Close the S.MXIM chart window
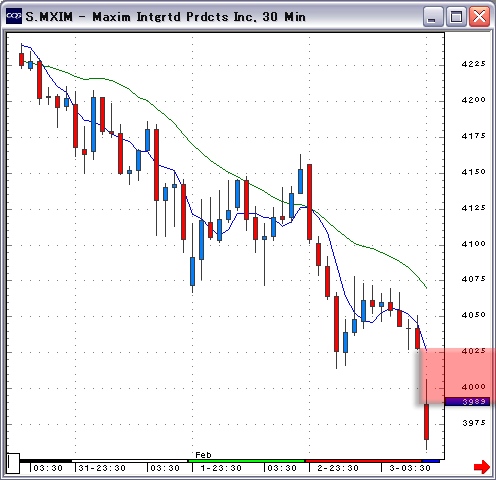 coord(479,16)
